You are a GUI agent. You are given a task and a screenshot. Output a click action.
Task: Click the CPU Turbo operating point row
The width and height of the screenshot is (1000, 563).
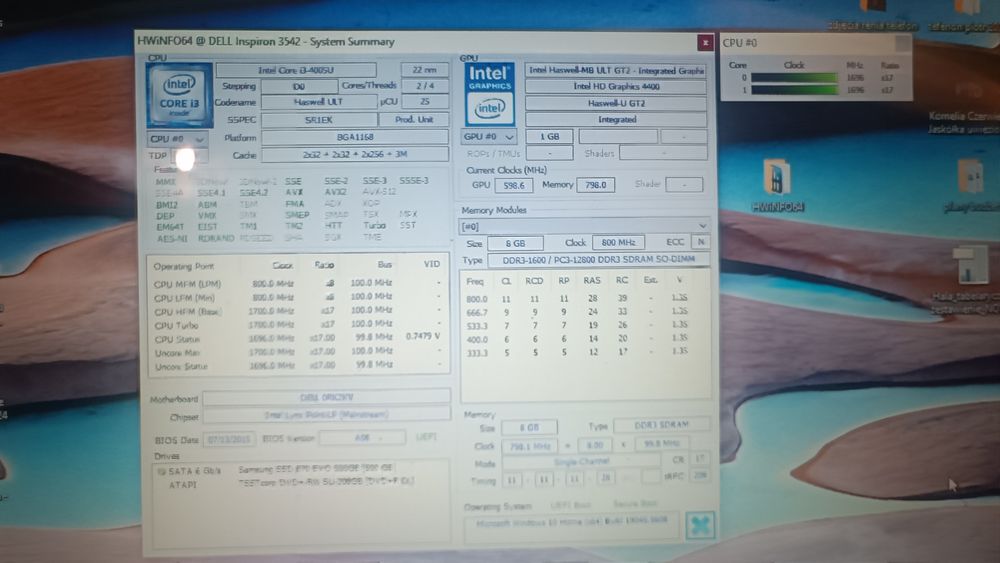[x=297, y=325]
